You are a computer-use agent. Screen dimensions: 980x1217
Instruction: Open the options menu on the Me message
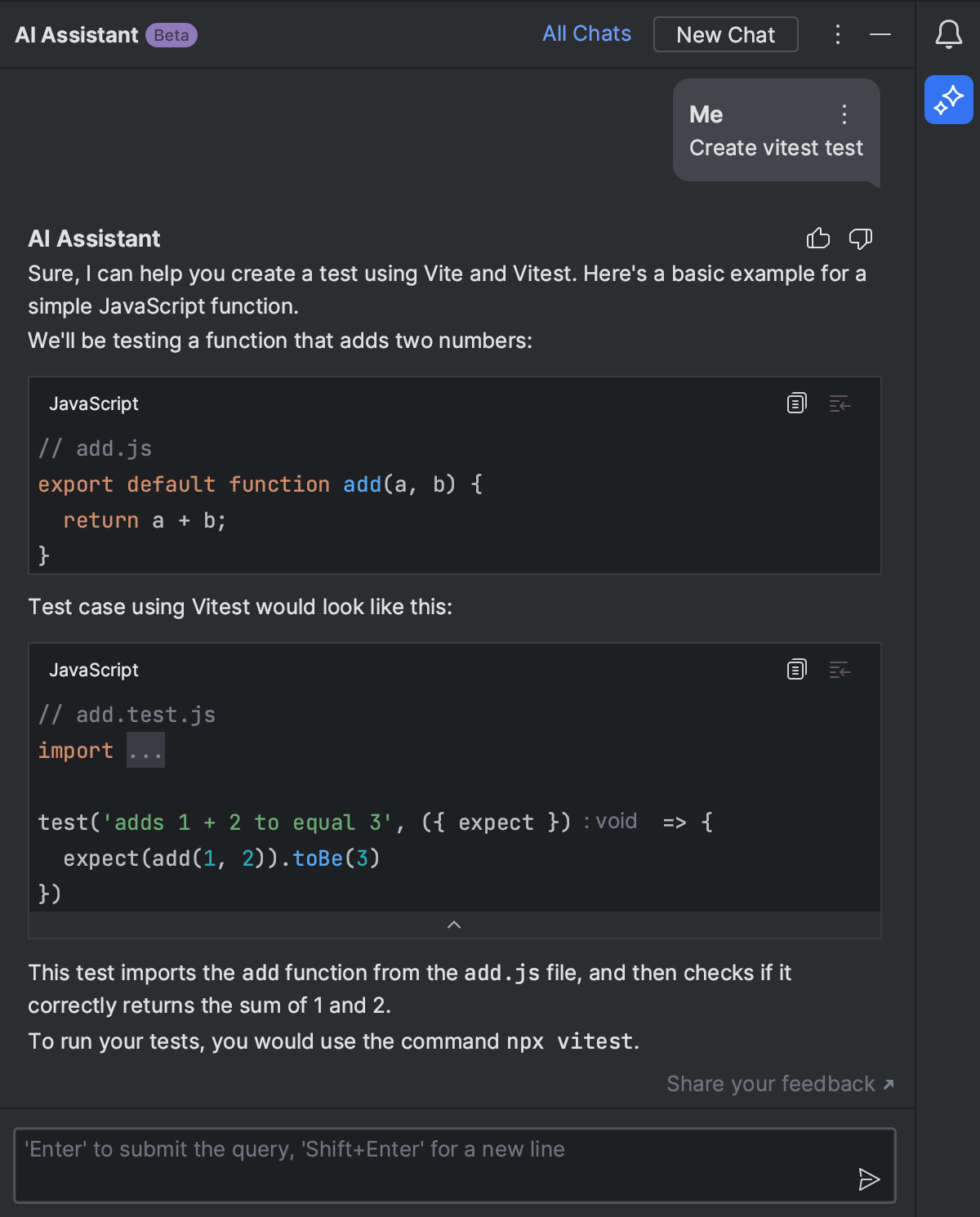click(x=844, y=114)
